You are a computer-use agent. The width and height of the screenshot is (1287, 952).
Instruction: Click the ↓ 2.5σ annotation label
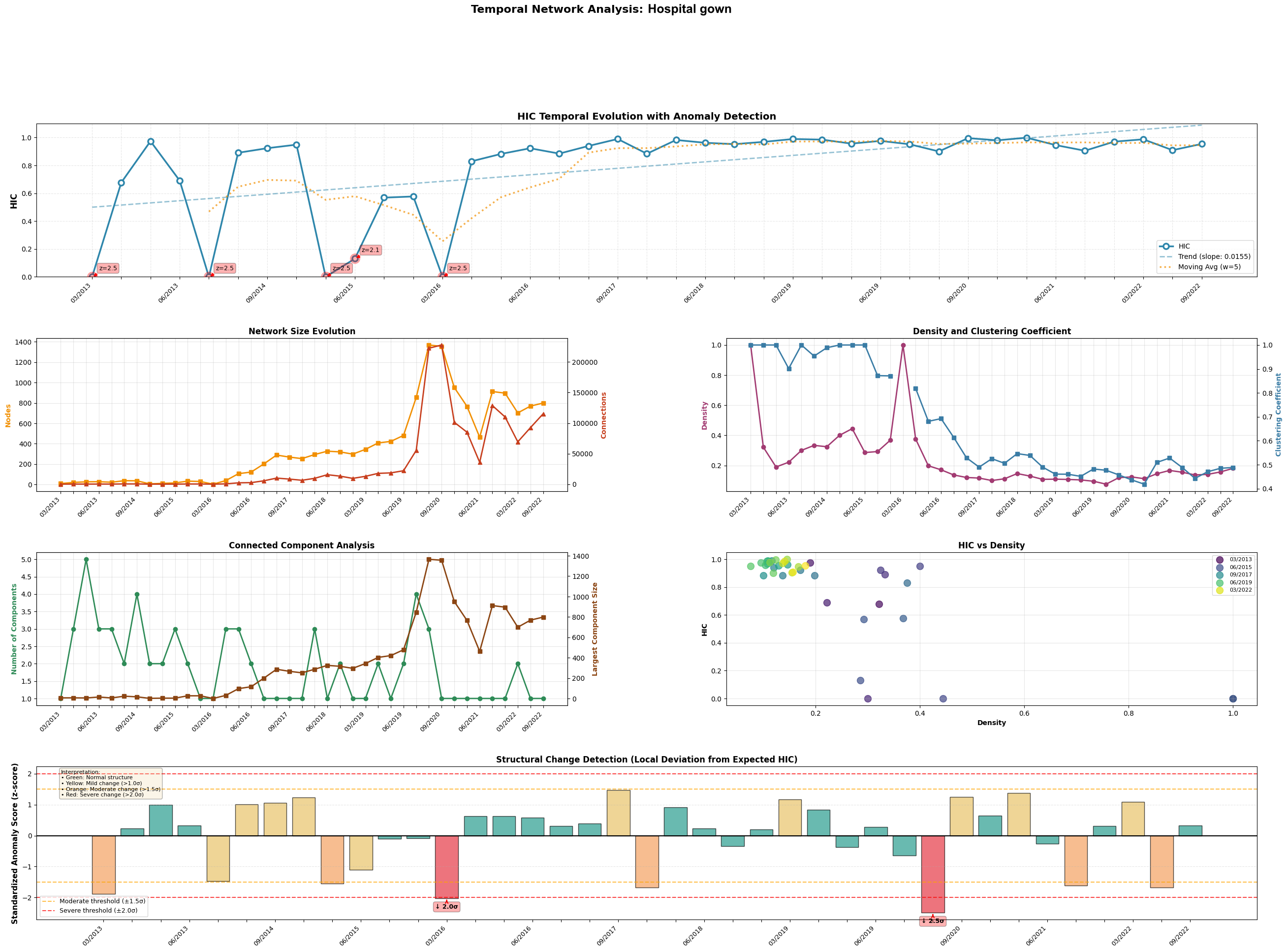(x=933, y=921)
